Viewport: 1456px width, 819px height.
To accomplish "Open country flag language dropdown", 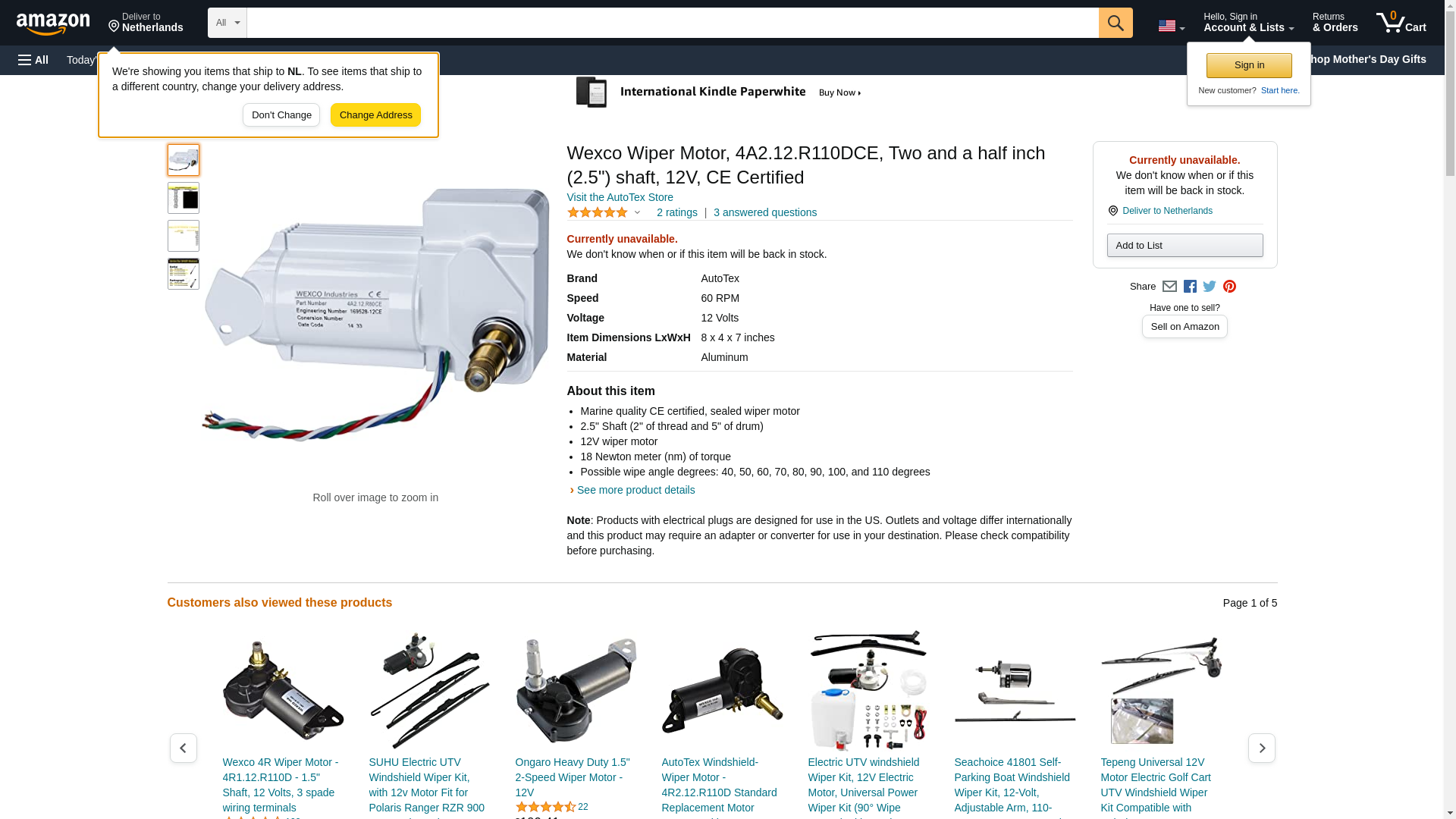I will [x=1172, y=26].
